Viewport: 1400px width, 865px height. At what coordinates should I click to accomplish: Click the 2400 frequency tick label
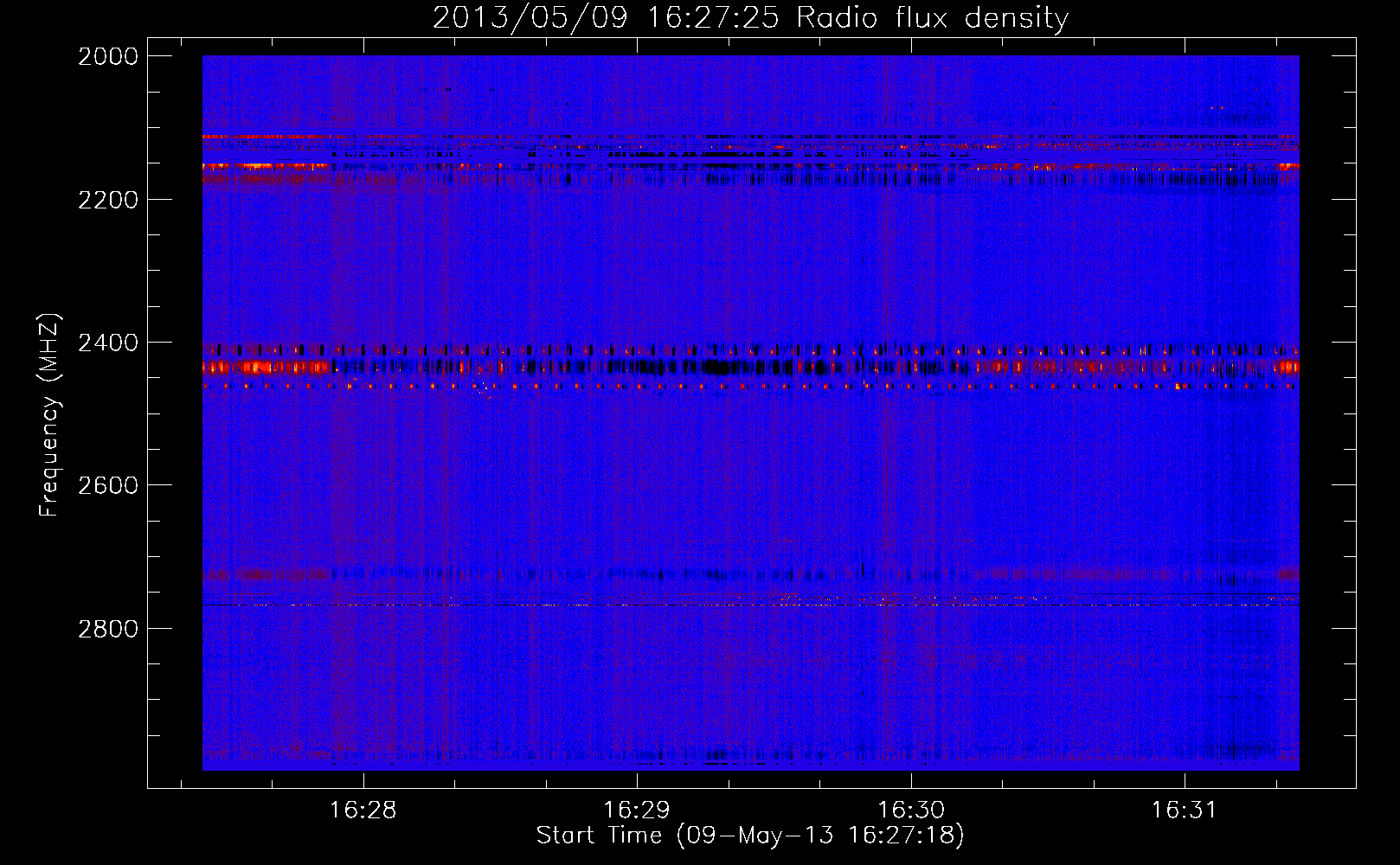[108, 343]
